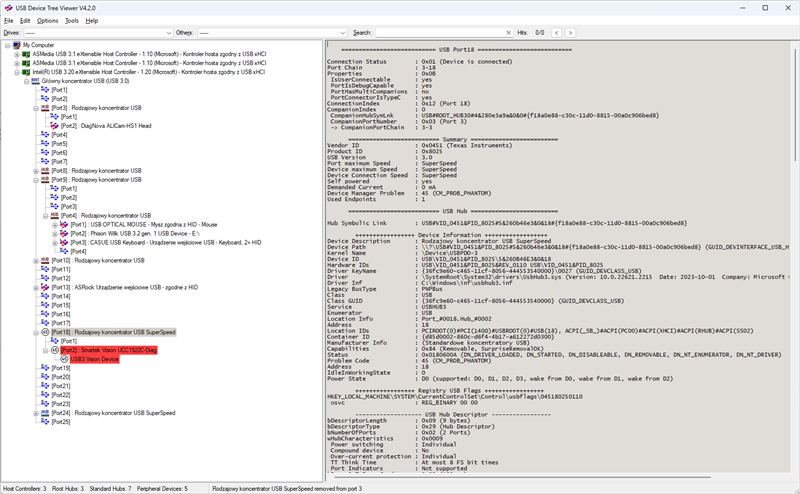Collapse the Port4 hub under Port9
This screenshot has width=800, height=494.
click(45, 216)
